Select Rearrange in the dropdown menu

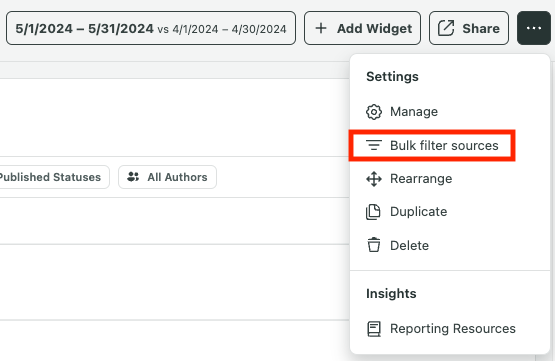click(x=450, y=179)
